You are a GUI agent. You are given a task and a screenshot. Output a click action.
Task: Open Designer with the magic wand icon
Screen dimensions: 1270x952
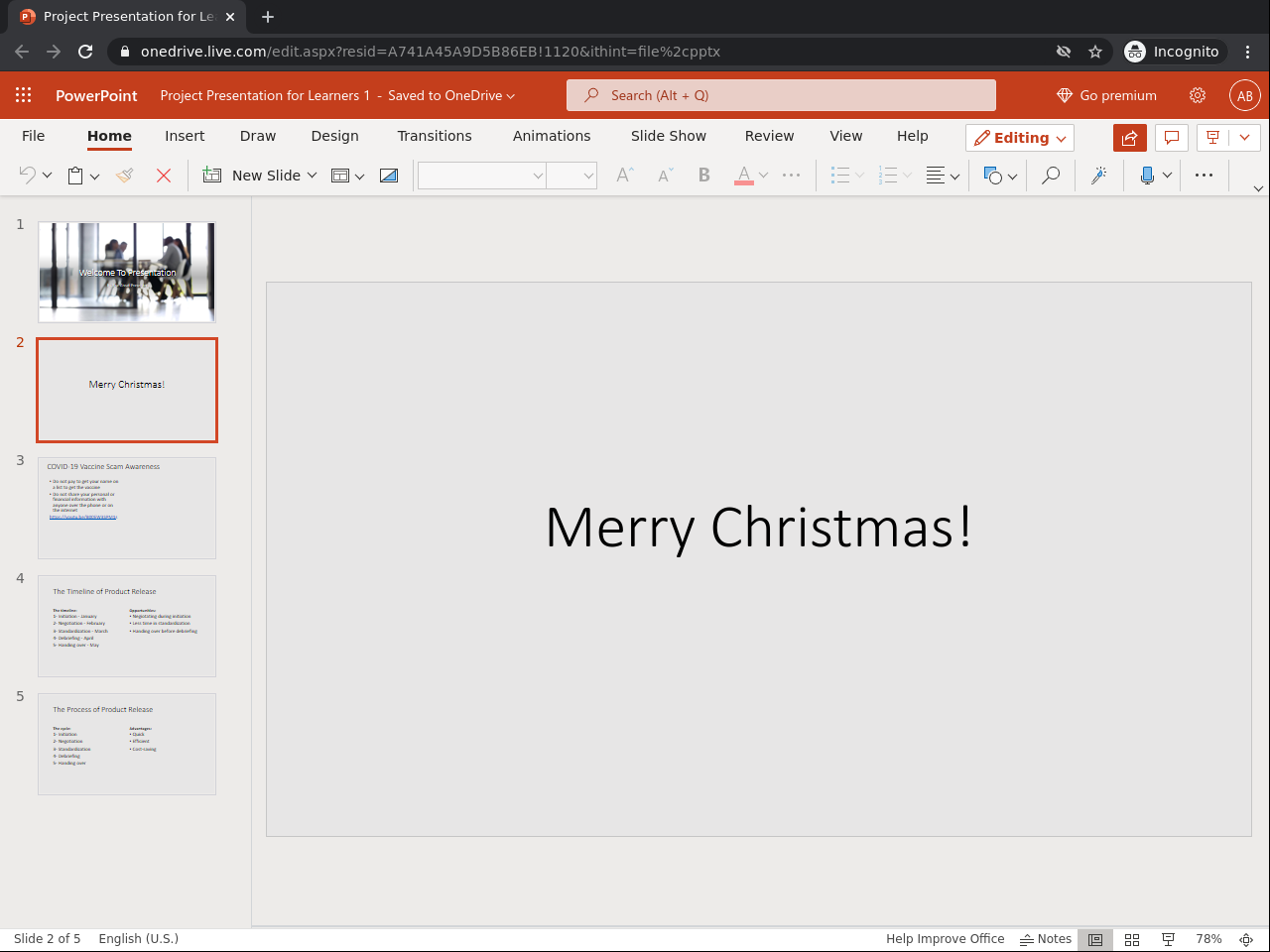click(1099, 176)
